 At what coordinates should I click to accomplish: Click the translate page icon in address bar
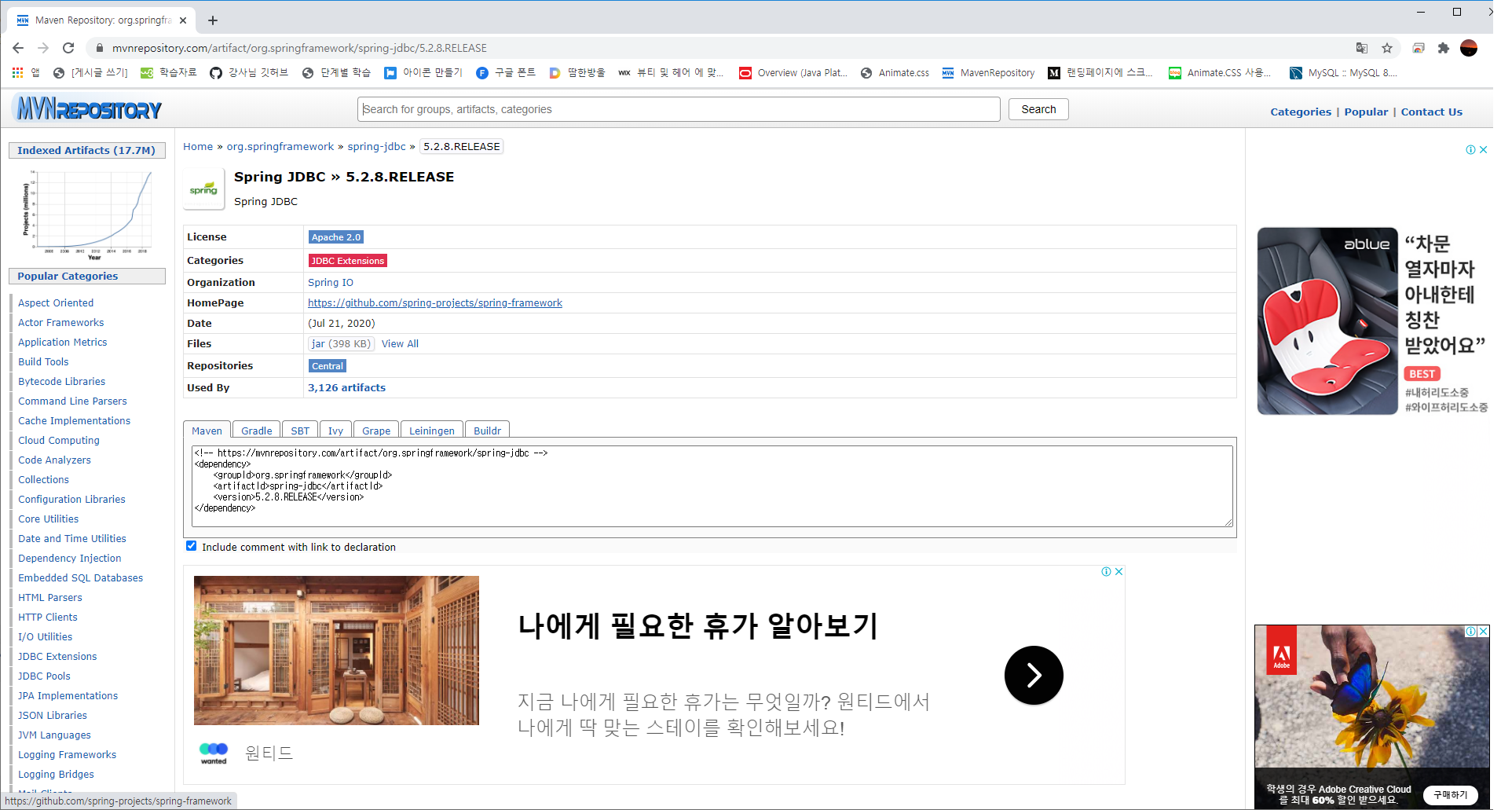[1362, 48]
